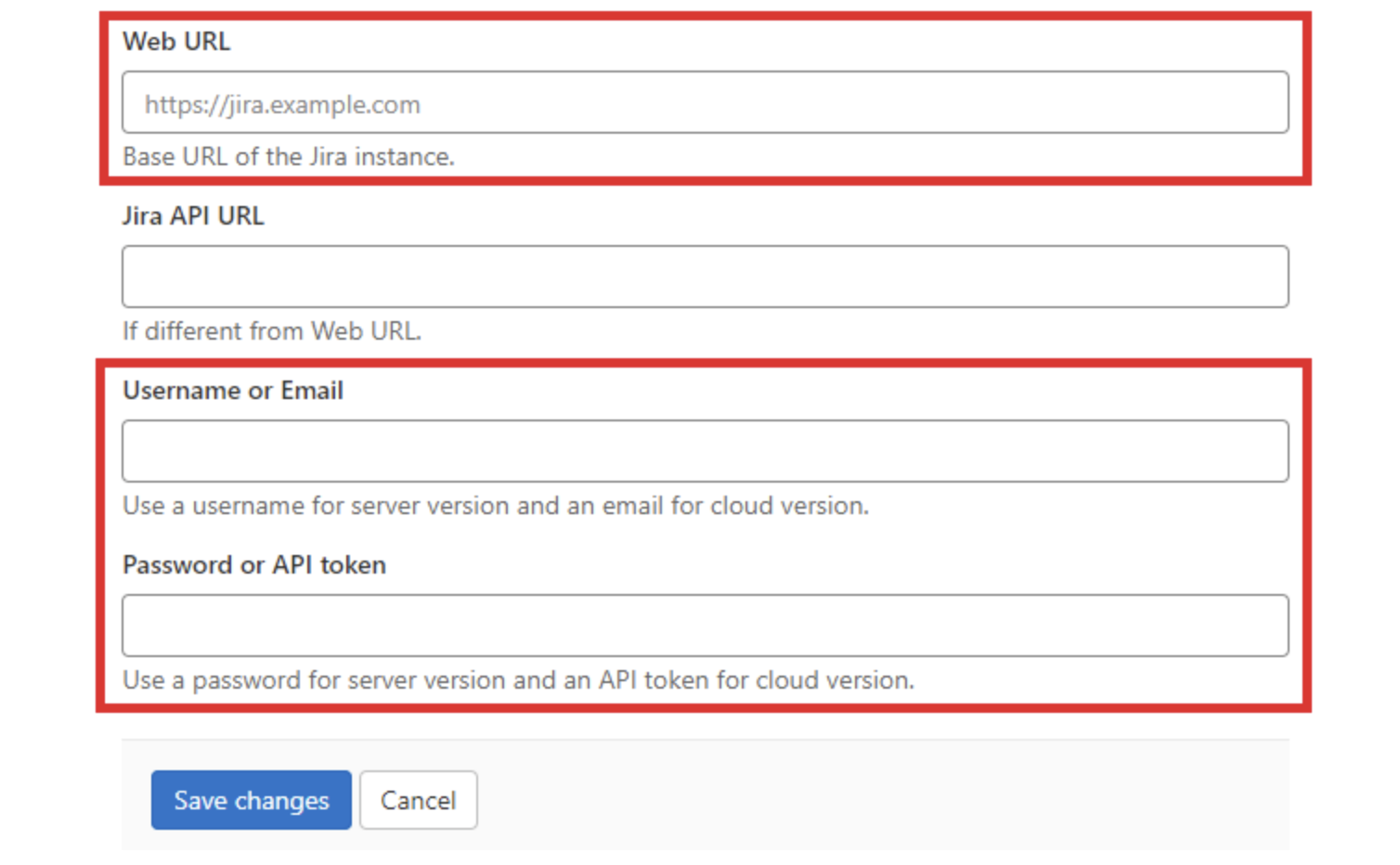Click the 'Jira API URL' label

(193, 216)
